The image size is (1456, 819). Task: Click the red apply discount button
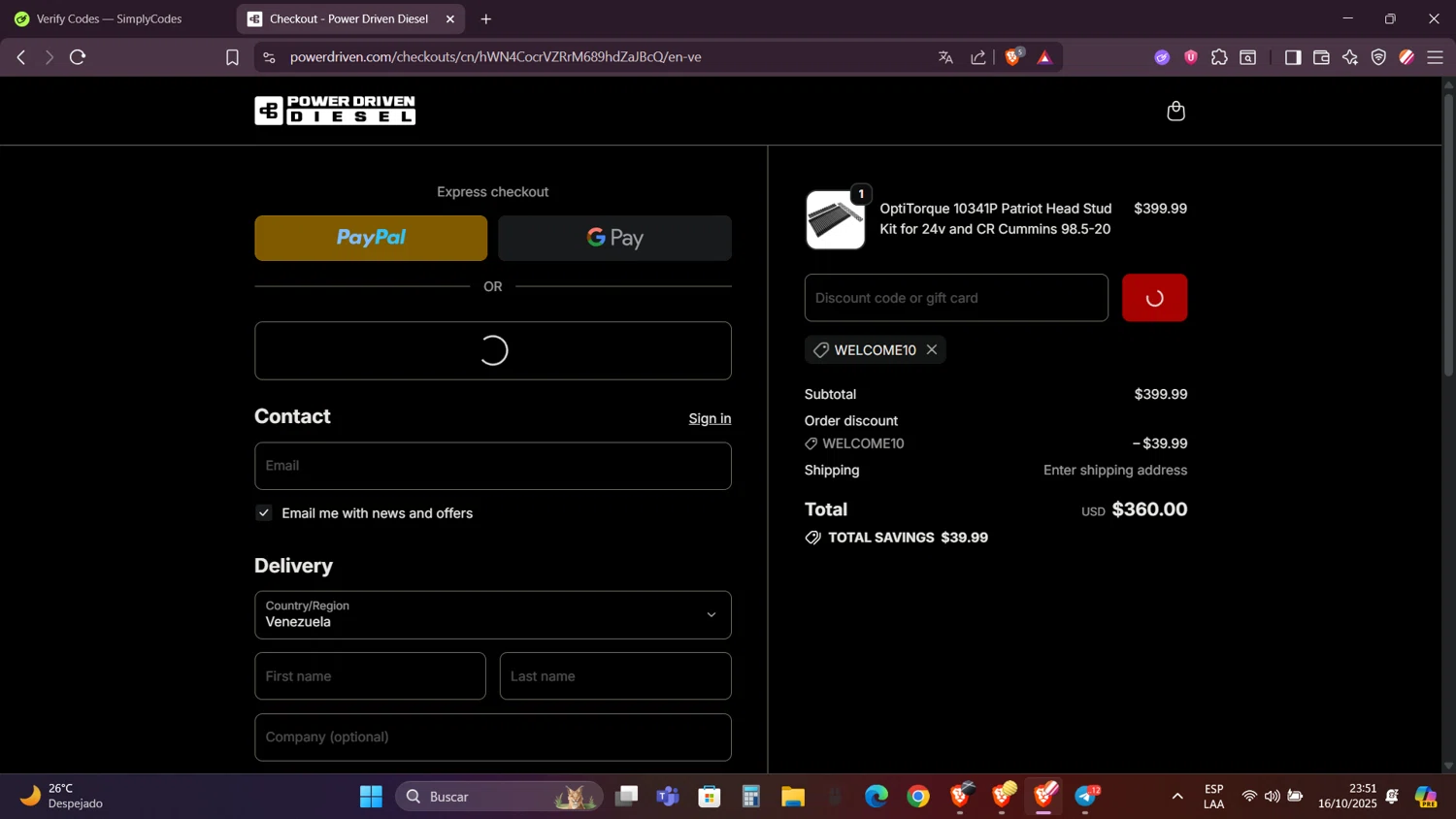(x=1154, y=298)
